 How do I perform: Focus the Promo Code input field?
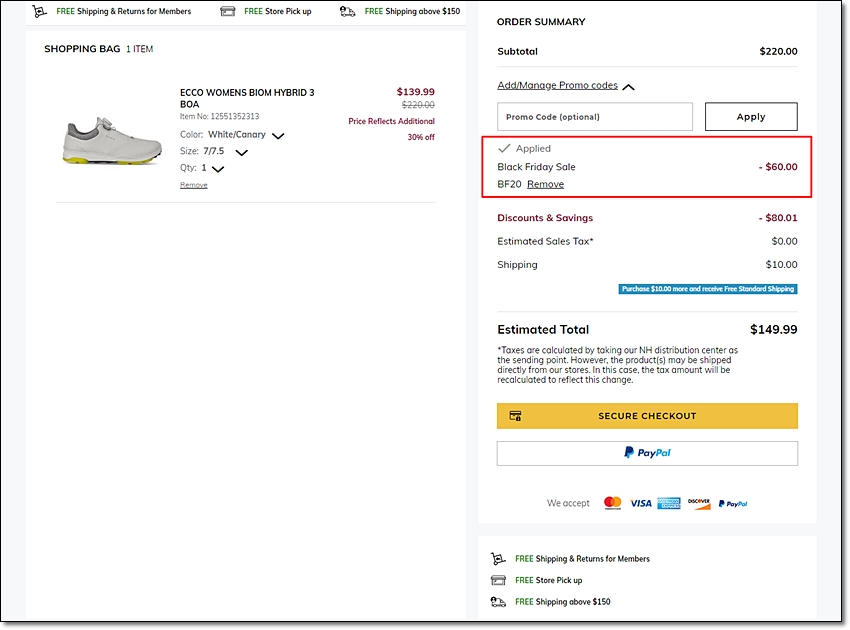595,117
